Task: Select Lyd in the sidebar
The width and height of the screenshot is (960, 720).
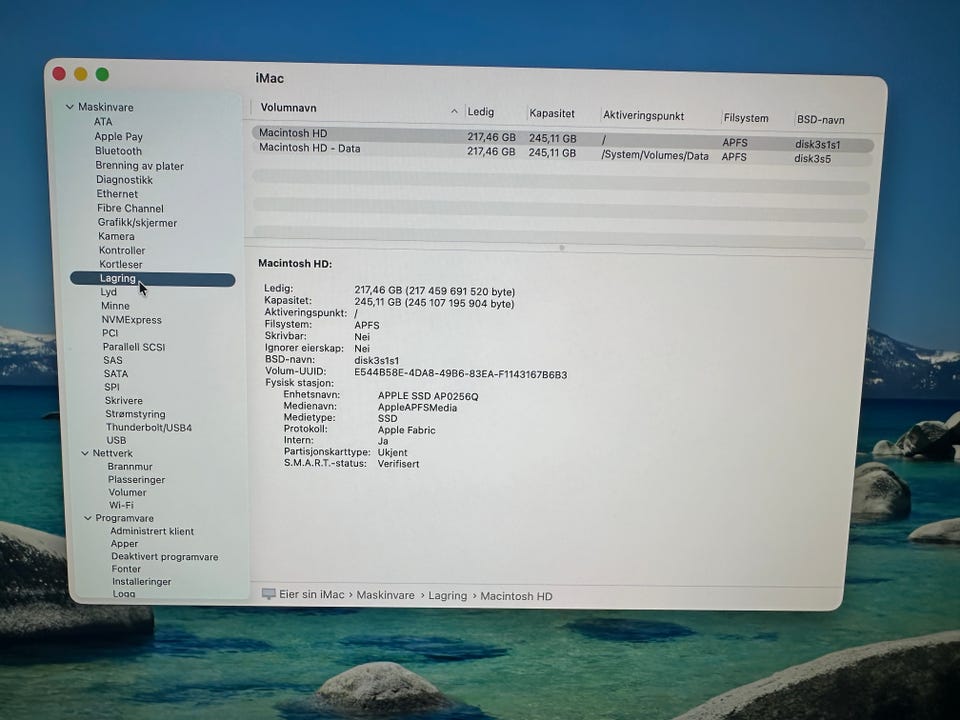Action: click(x=108, y=292)
